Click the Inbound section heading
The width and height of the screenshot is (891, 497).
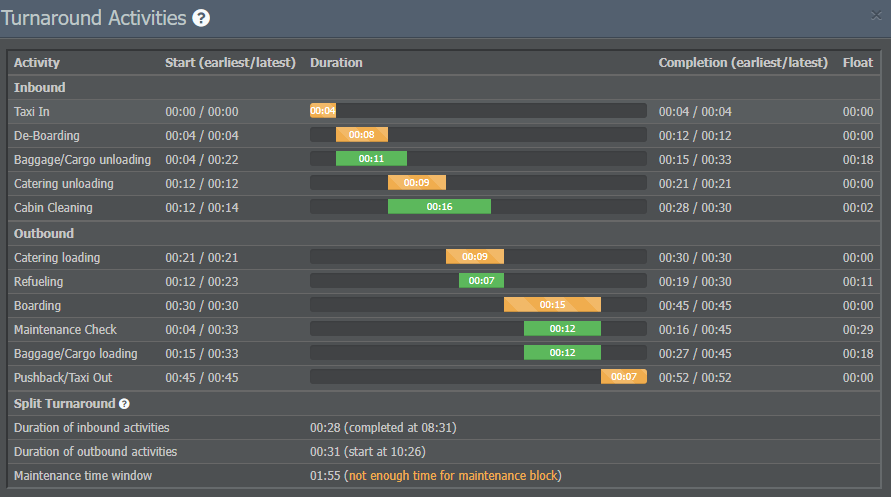[x=40, y=88]
